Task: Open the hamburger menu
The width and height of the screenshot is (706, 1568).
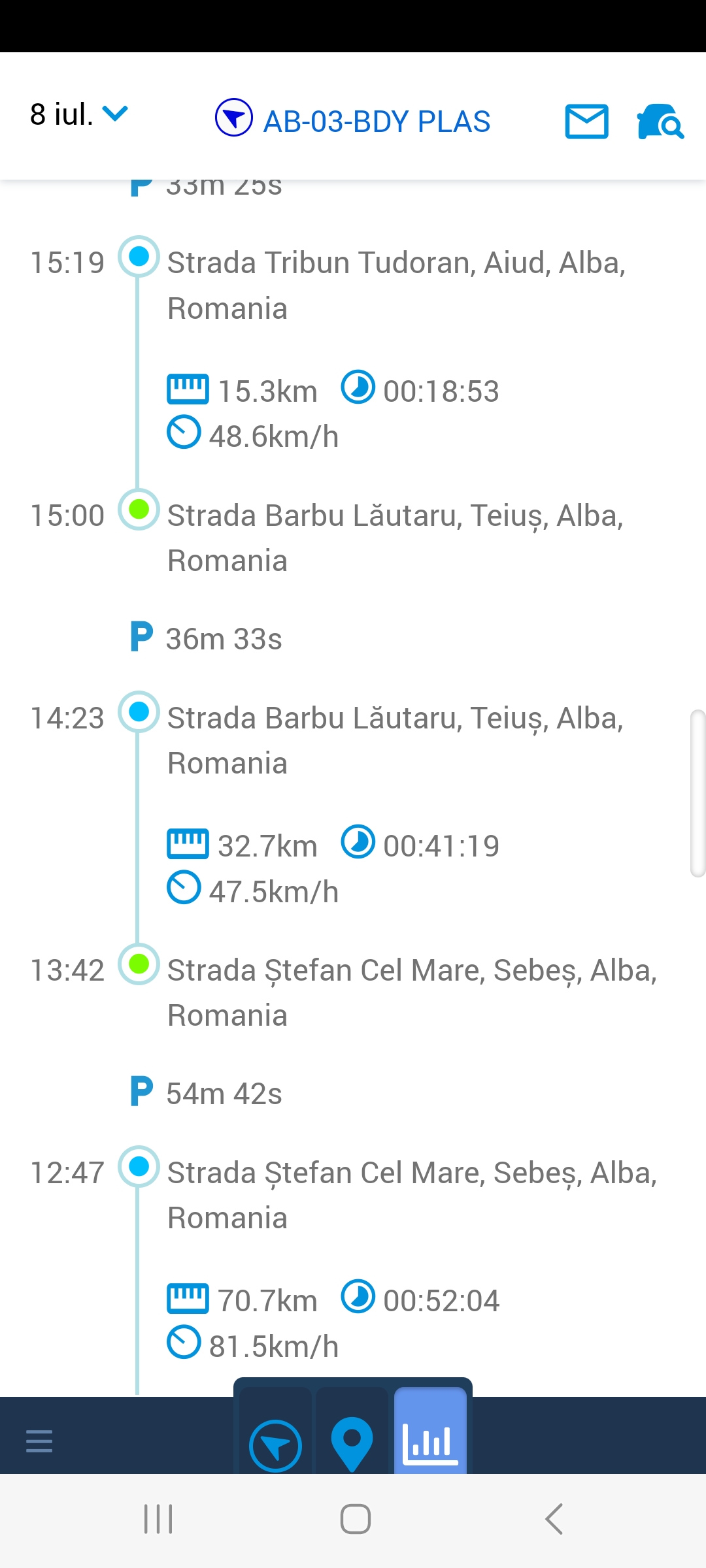Action: pos(39,1441)
